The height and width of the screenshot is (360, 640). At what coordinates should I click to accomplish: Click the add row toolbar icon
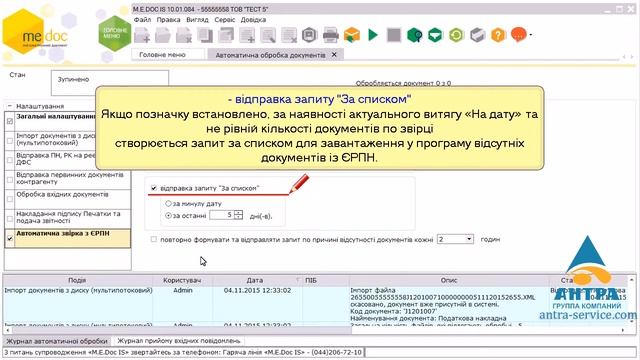coord(247,35)
